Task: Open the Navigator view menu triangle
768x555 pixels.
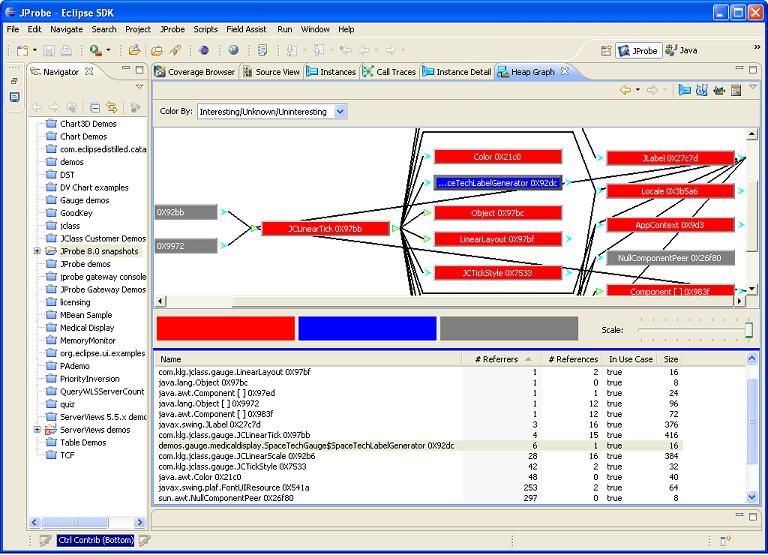Action: coord(140,87)
